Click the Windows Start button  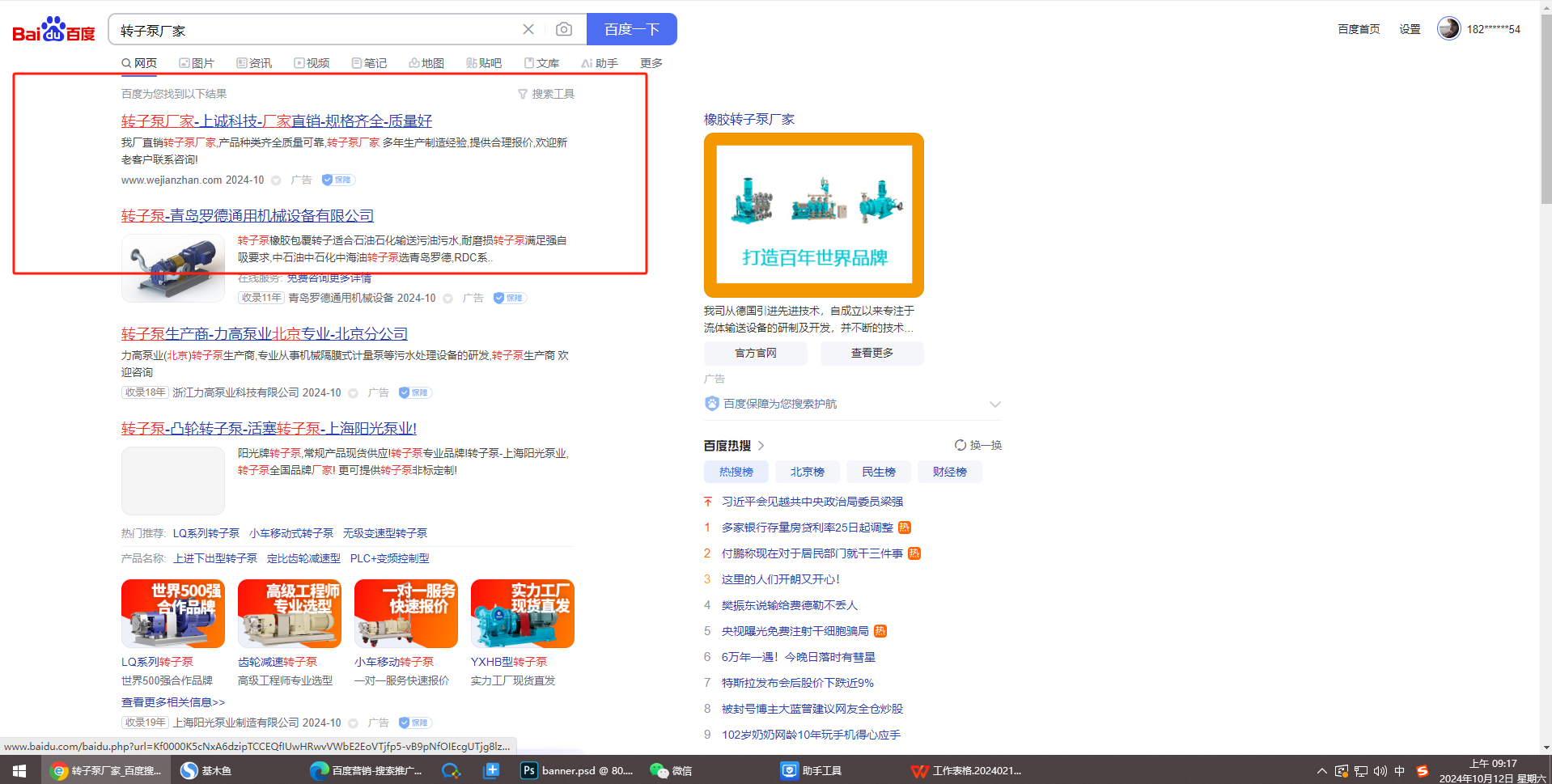coord(19,771)
